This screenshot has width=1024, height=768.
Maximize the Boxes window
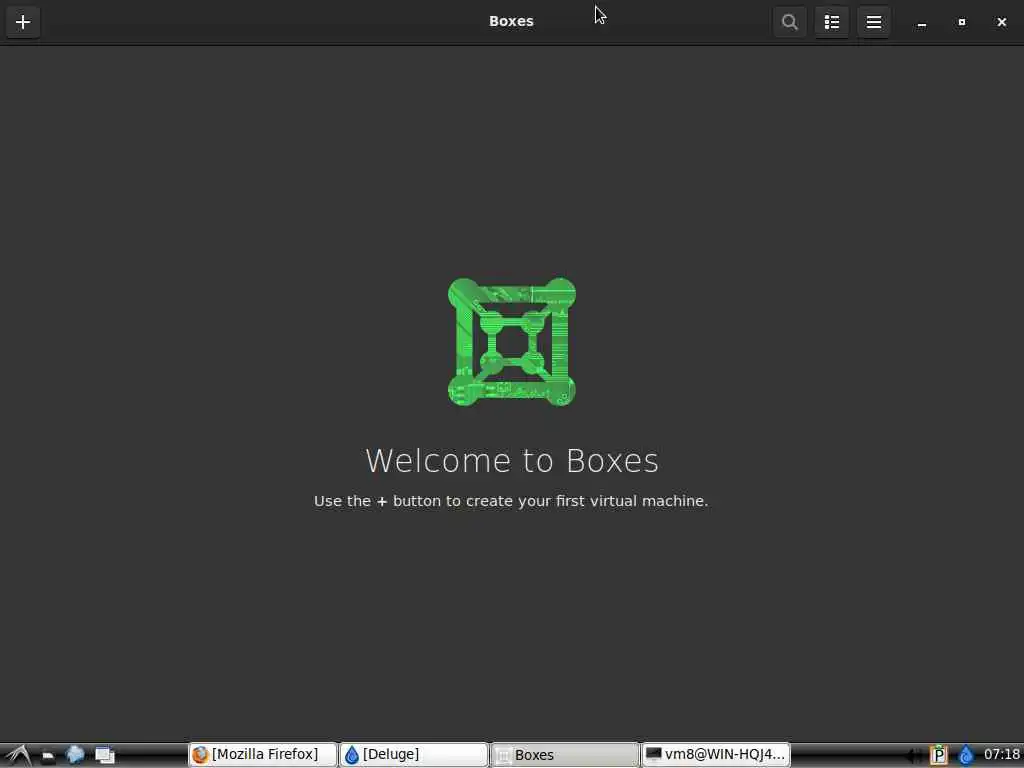(x=961, y=22)
